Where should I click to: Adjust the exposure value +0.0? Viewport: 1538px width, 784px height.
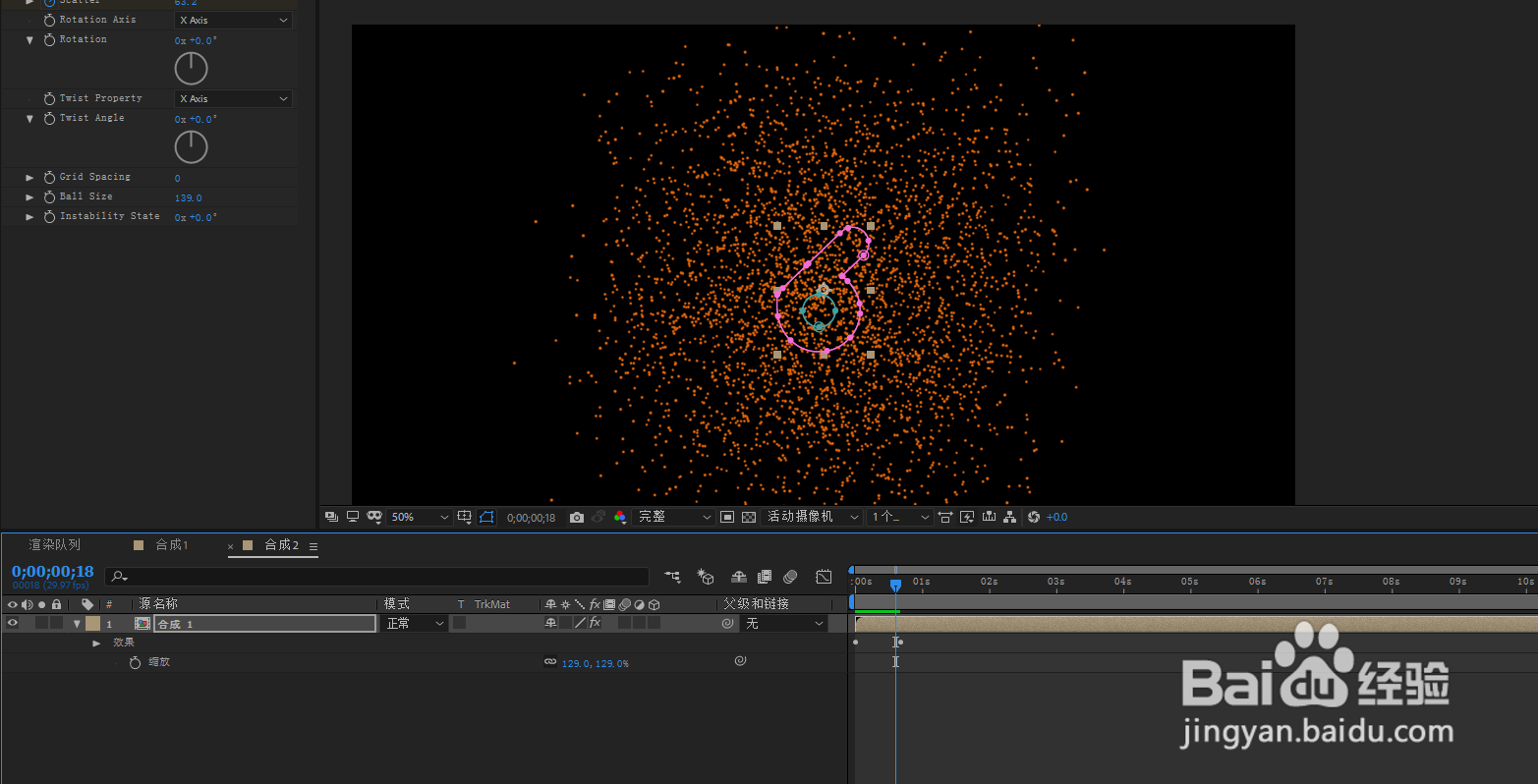[x=1057, y=518]
